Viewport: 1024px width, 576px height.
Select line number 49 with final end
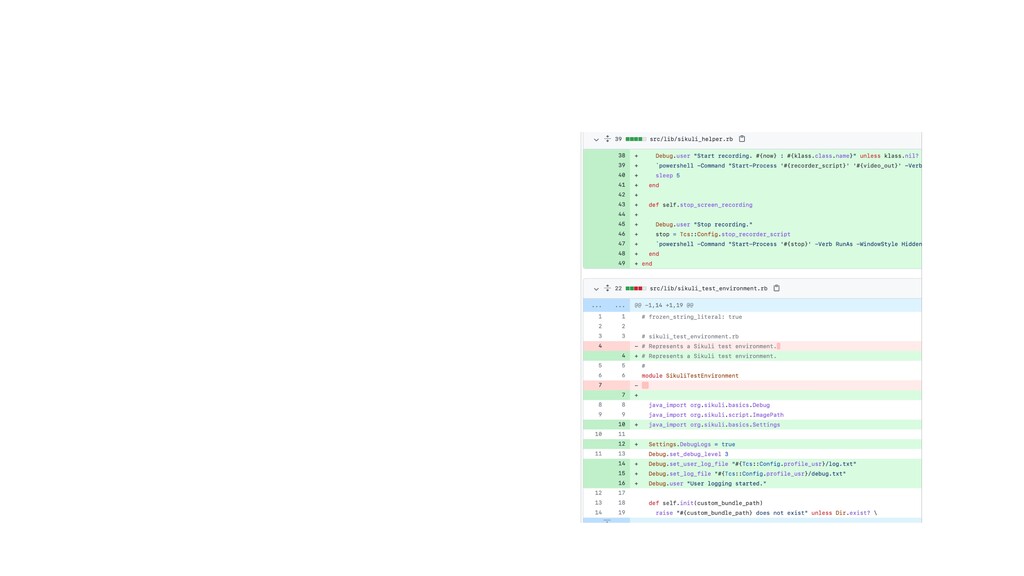click(x=621, y=263)
